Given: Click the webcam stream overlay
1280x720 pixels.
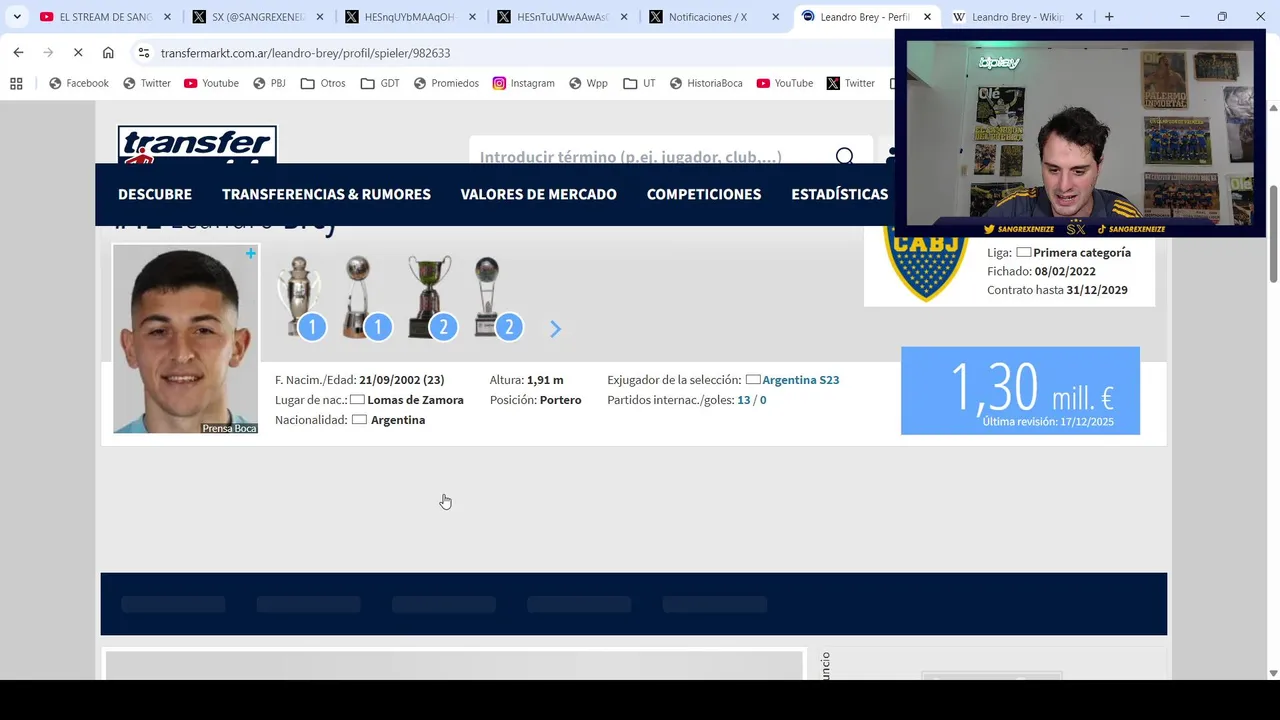Looking at the screenshot, I should pos(1079,133).
